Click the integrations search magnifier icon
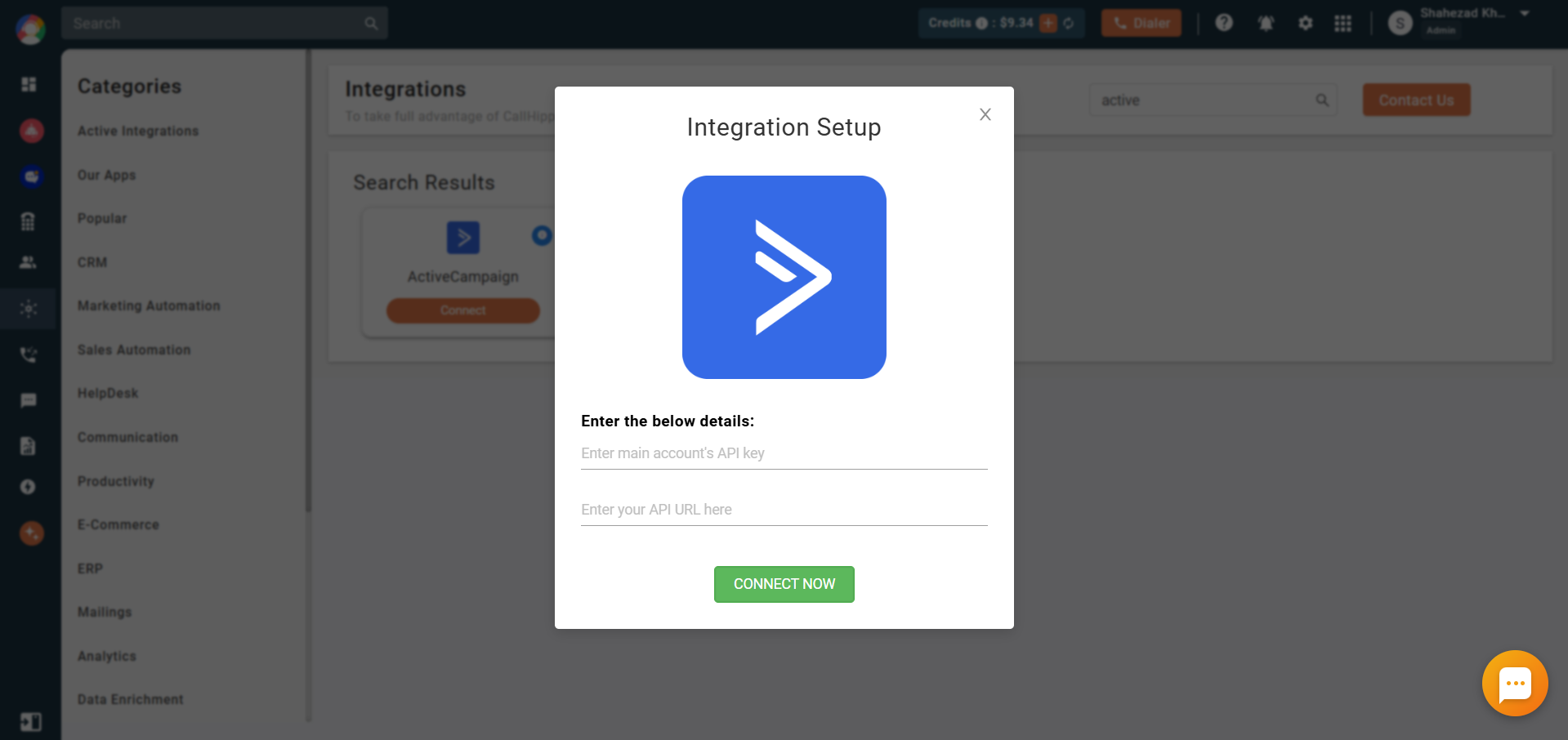This screenshot has width=1568, height=740. (1321, 100)
